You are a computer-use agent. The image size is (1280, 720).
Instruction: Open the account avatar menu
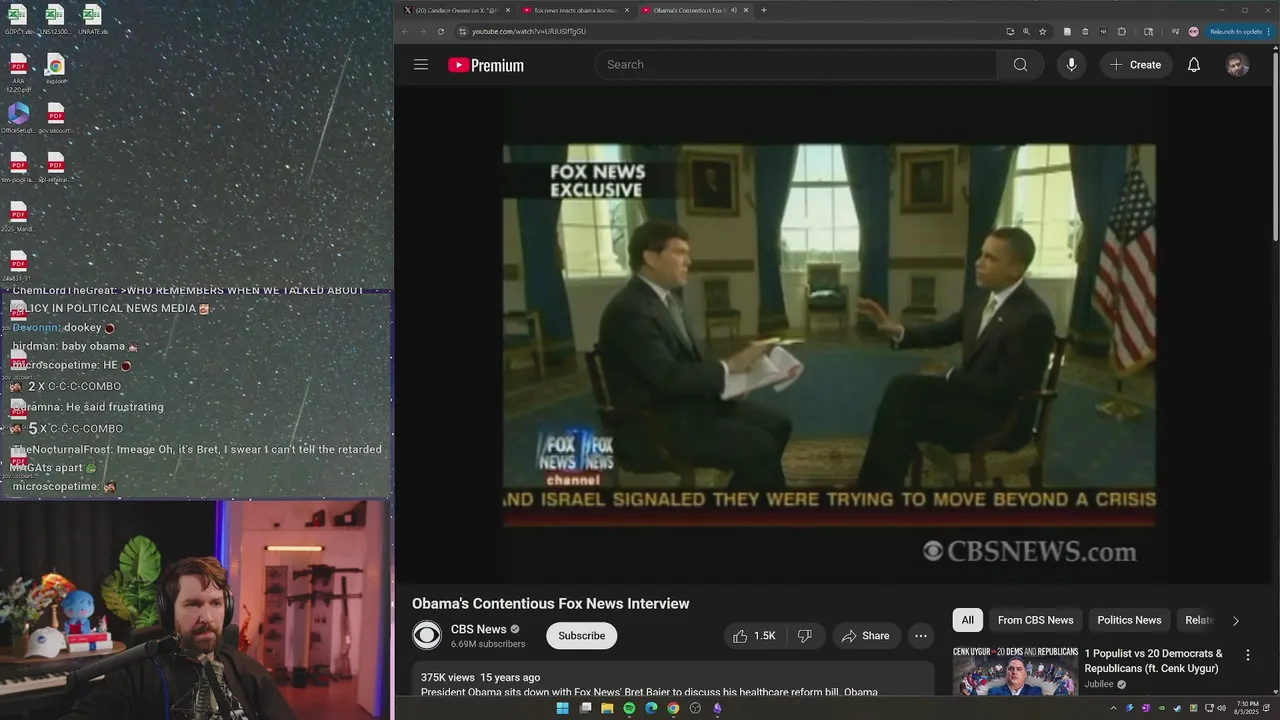coord(1238,65)
